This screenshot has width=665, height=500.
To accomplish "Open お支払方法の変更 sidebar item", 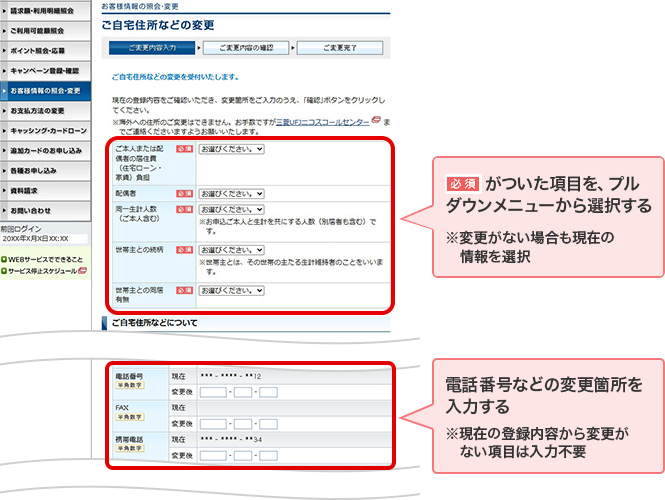I will (x=45, y=111).
